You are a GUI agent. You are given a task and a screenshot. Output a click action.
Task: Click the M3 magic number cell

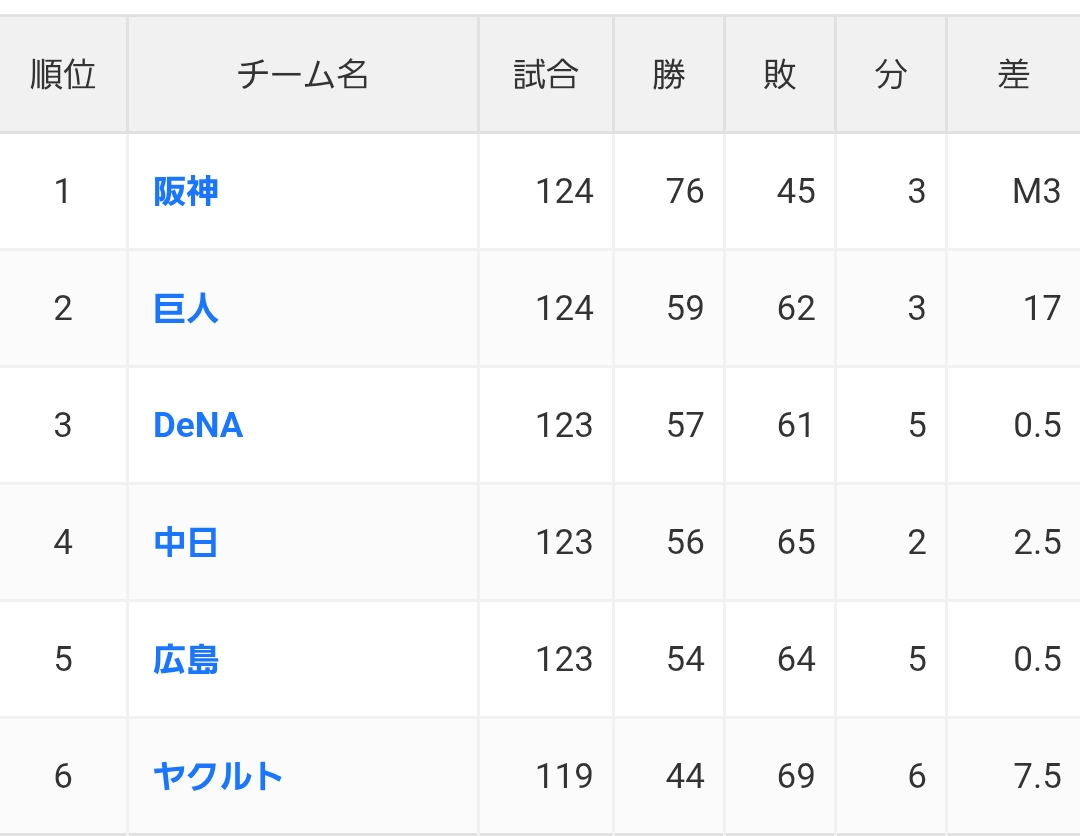click(1036, 191)
